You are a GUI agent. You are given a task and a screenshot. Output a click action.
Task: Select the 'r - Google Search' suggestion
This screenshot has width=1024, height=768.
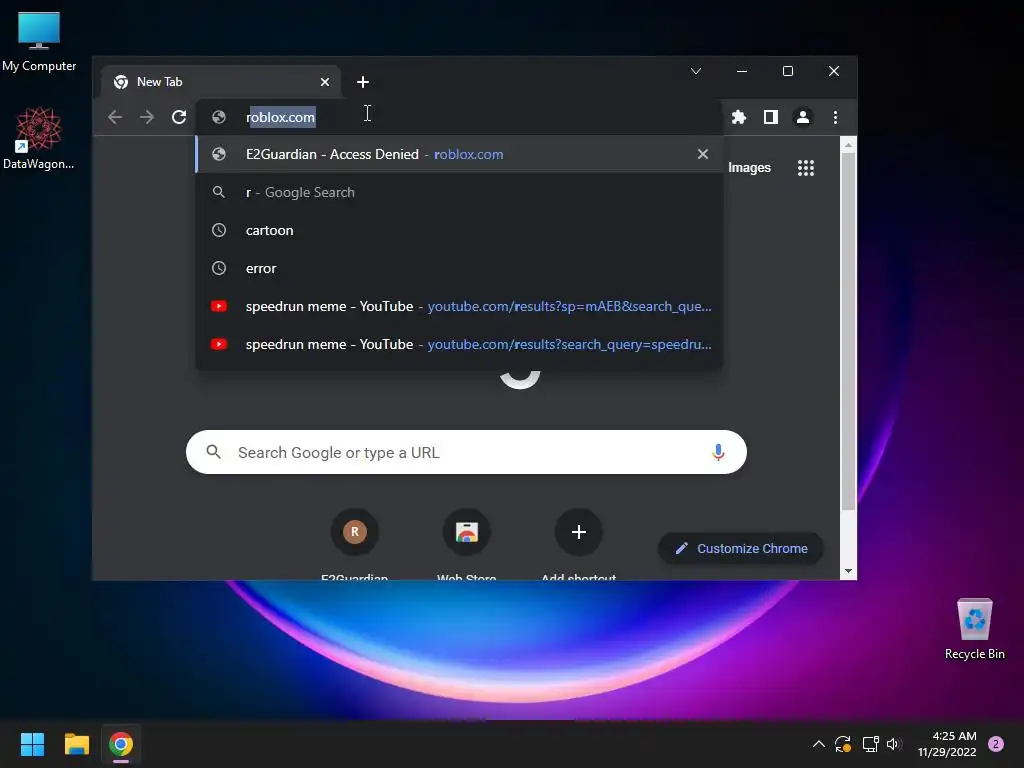click(x=460, y=192)
